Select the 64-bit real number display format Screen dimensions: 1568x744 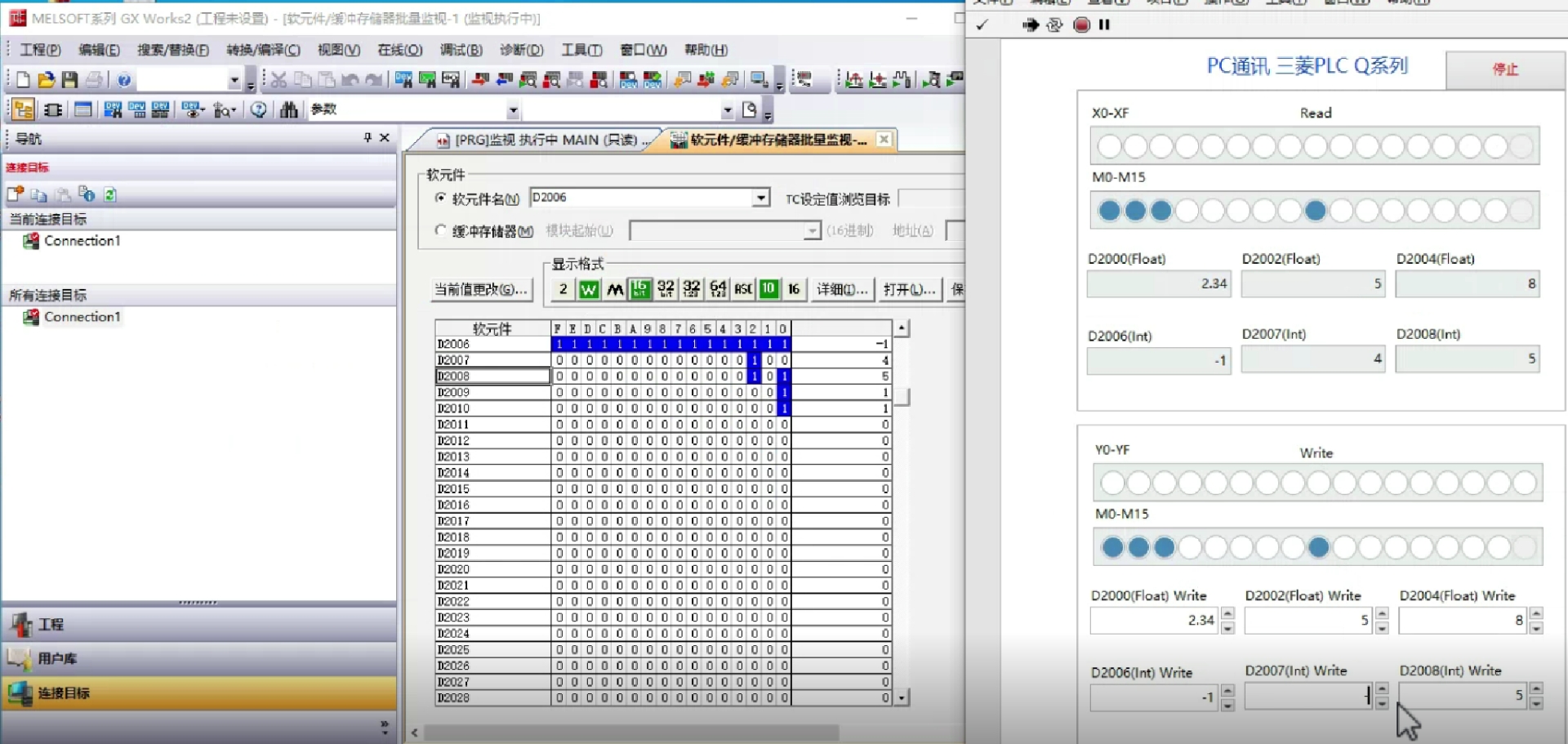click(718, 289)
